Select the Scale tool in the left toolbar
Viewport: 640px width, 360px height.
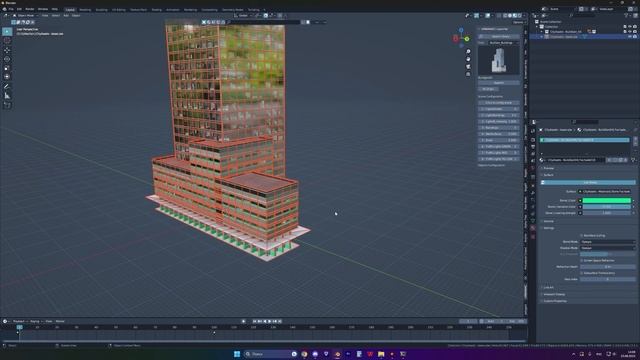pos(7,68)
